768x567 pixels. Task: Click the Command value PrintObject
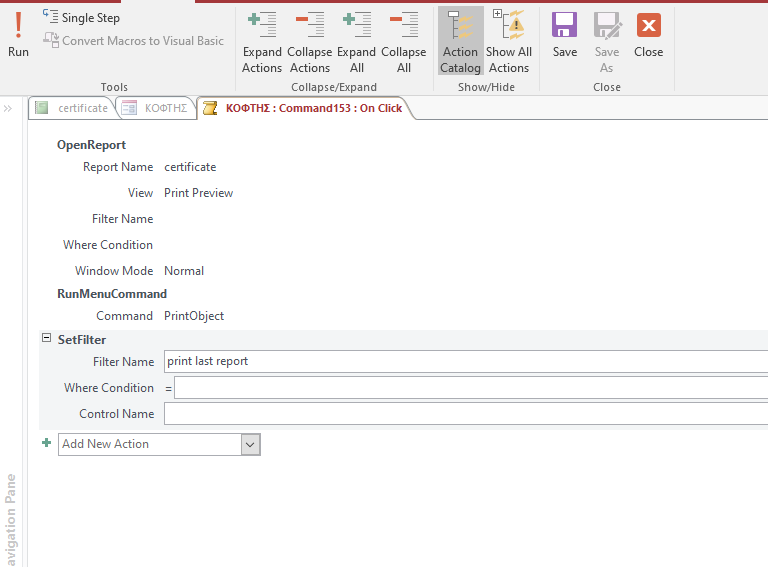[194, 316]
